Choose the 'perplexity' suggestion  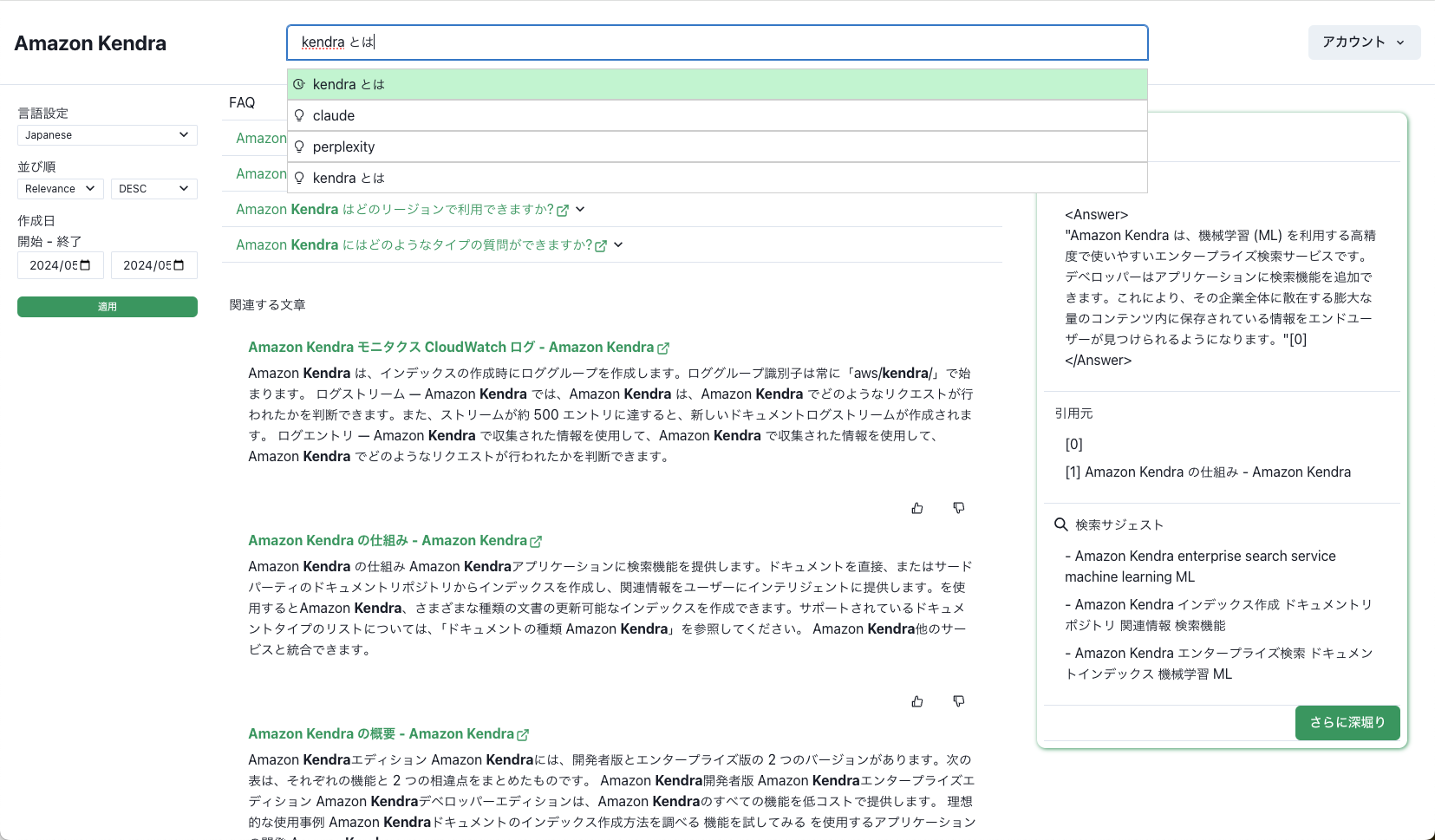[717, 147]
